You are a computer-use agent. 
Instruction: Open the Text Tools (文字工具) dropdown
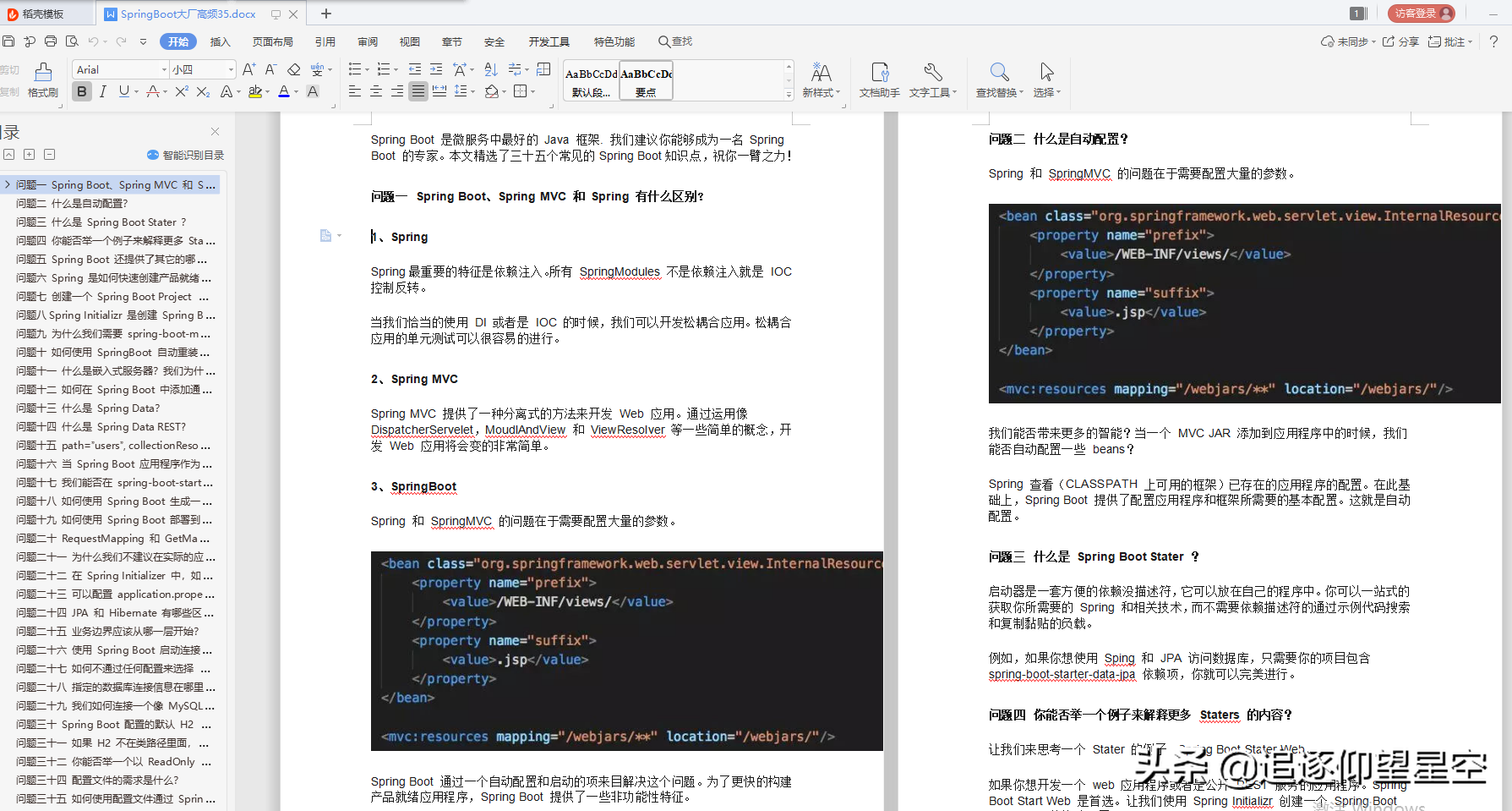point(933,80)
